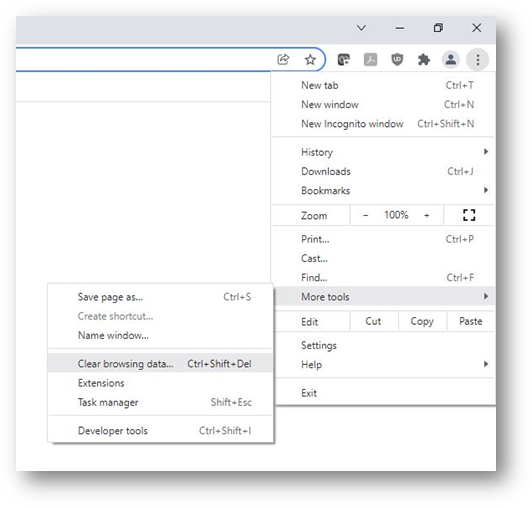
Task: Click inside the address bar field
Action: 142,60
